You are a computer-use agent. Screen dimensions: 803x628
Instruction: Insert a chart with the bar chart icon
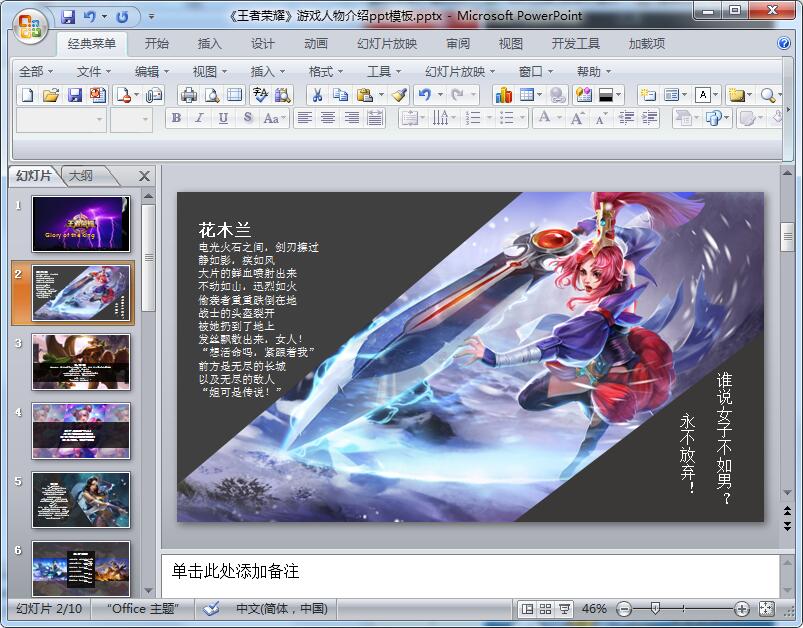point(503,95)
